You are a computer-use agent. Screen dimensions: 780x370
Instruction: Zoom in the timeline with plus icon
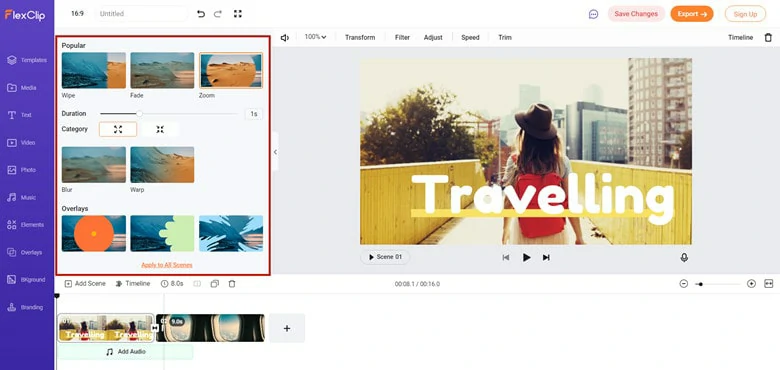click(x=751, y=284)
